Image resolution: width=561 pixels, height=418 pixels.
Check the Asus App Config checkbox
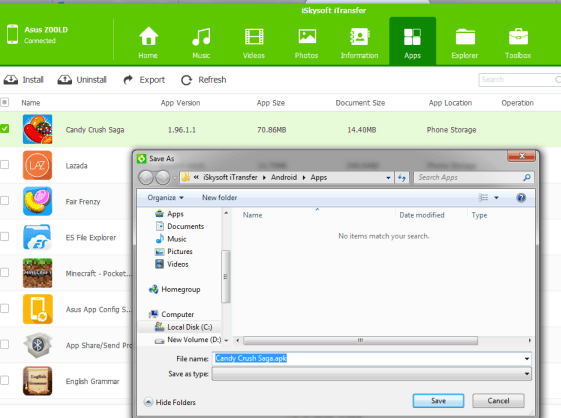[x=5, y=308]
